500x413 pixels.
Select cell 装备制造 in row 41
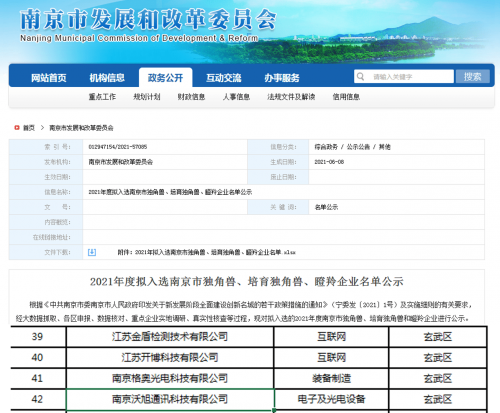coord(331,378)
